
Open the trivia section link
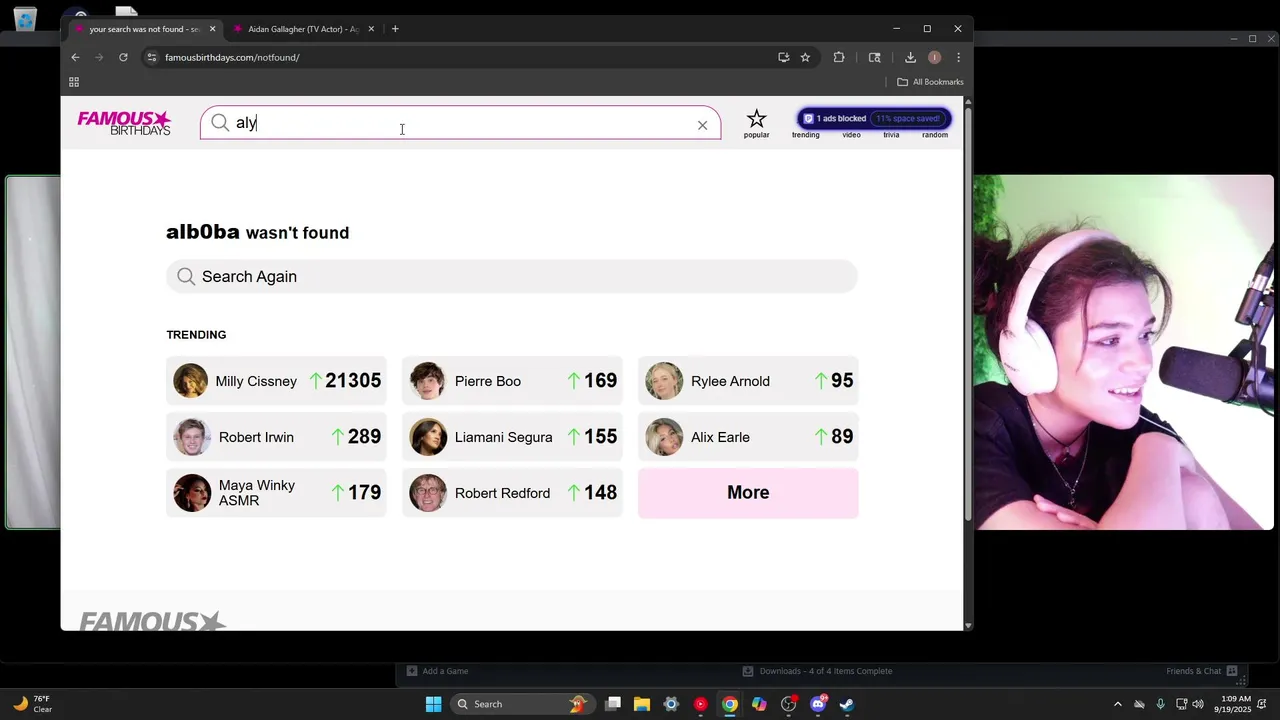point(891,135)
